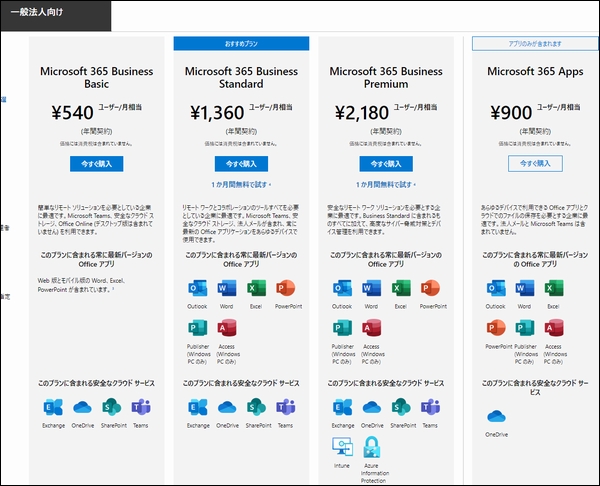Open Exchange icon in Business Standard plan
600x486 pixels.
pyautogui.click(x=198, y=408)
